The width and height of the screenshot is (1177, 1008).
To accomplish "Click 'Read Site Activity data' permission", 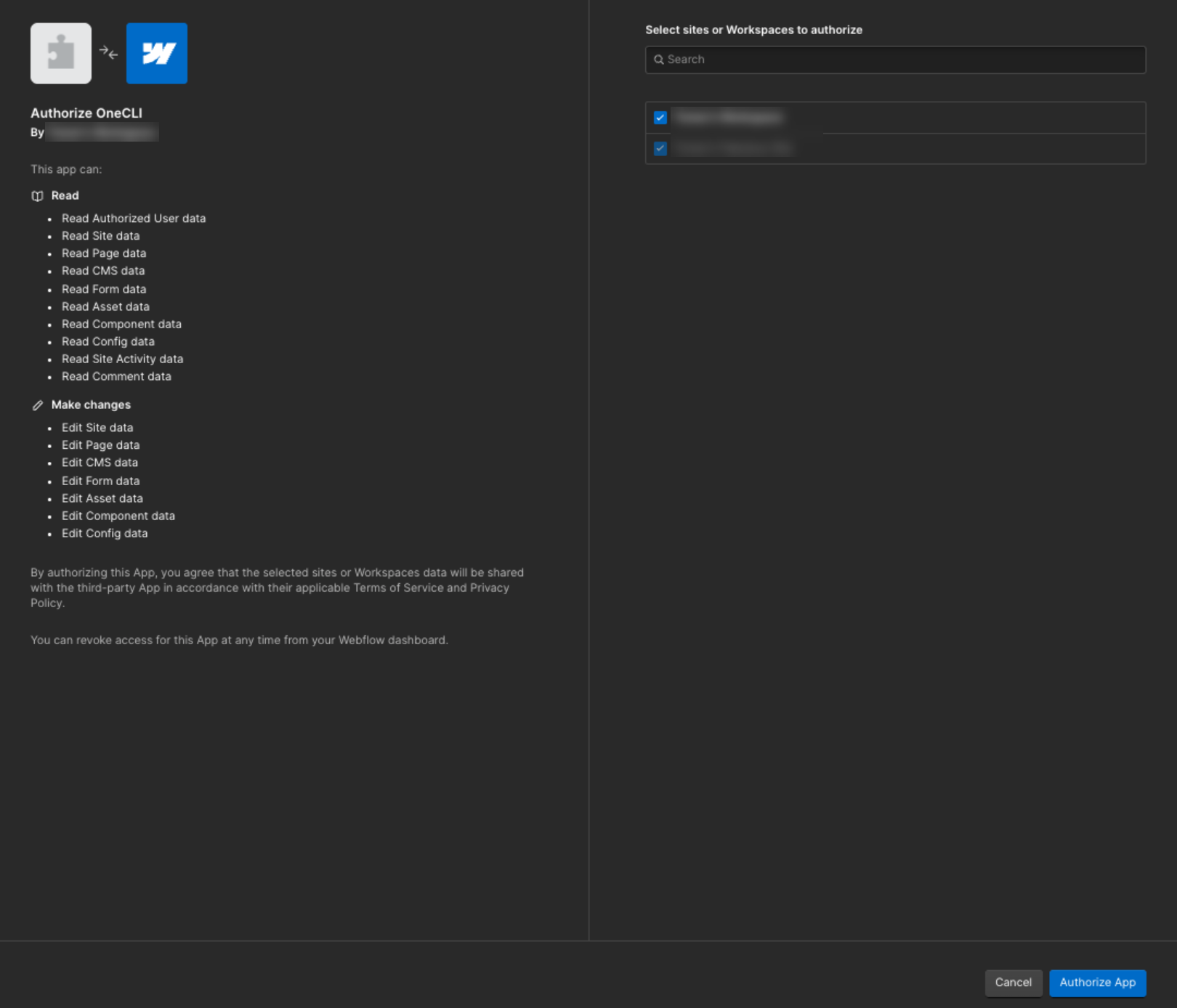I will (x=123, y=359).
